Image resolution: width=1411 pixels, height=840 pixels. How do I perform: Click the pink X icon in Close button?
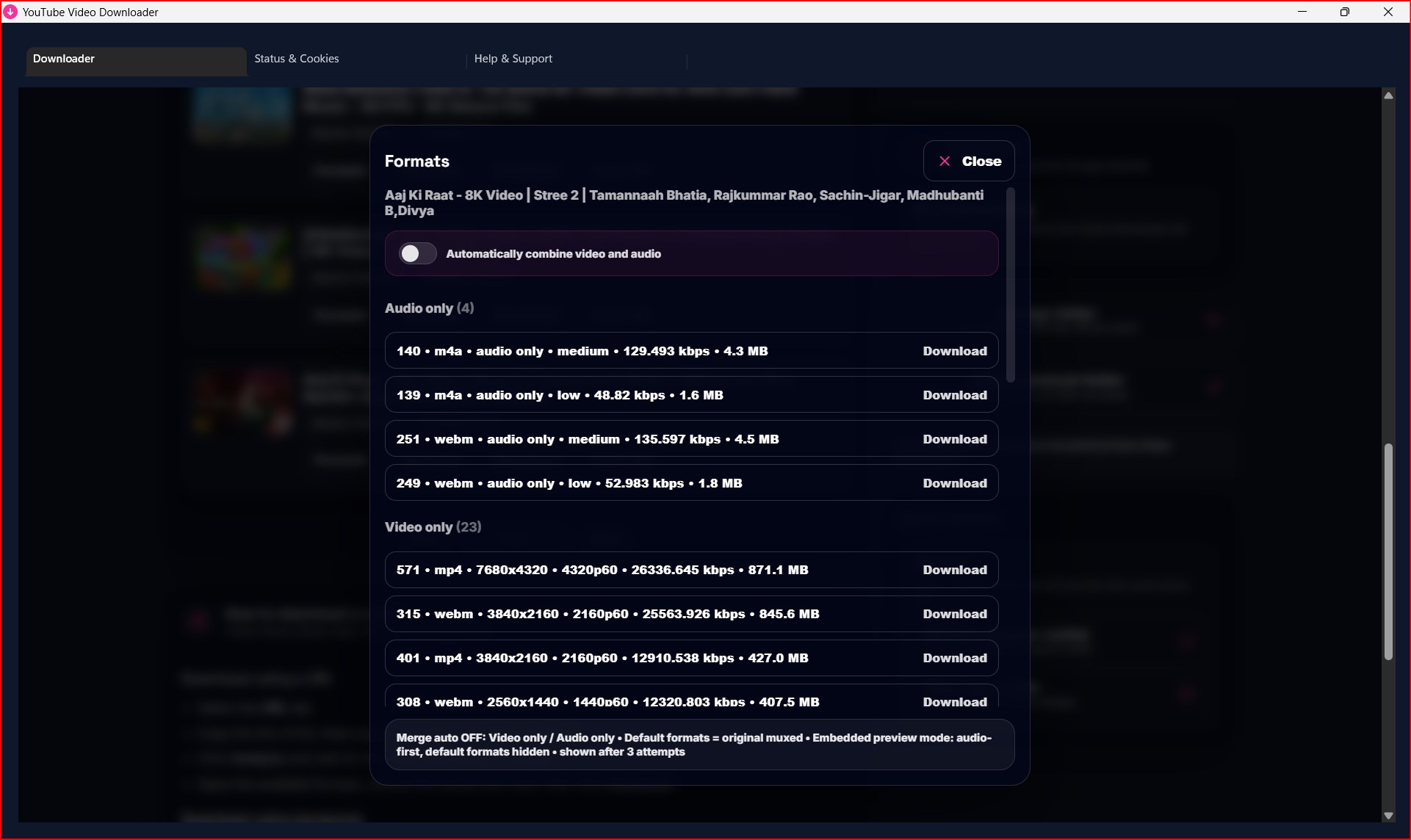945,161
